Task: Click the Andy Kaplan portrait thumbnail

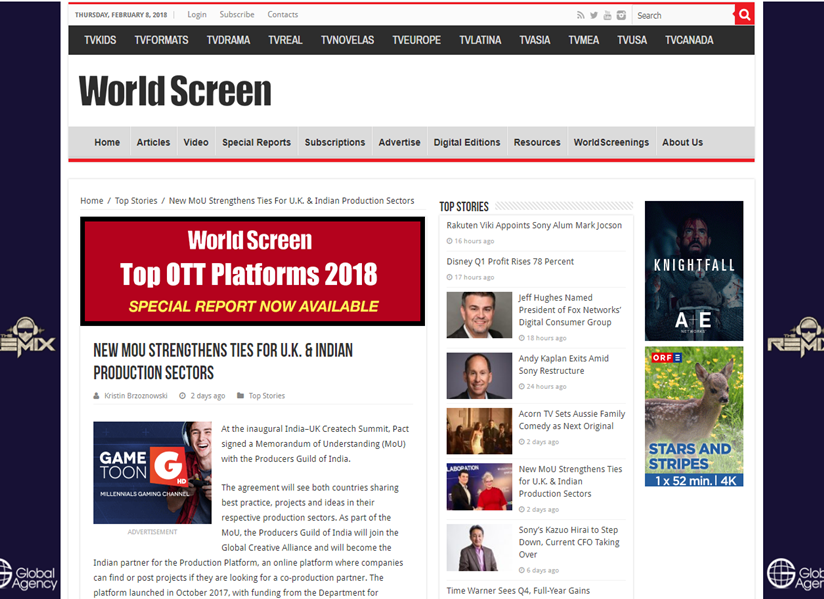Action: click(479, 376)
